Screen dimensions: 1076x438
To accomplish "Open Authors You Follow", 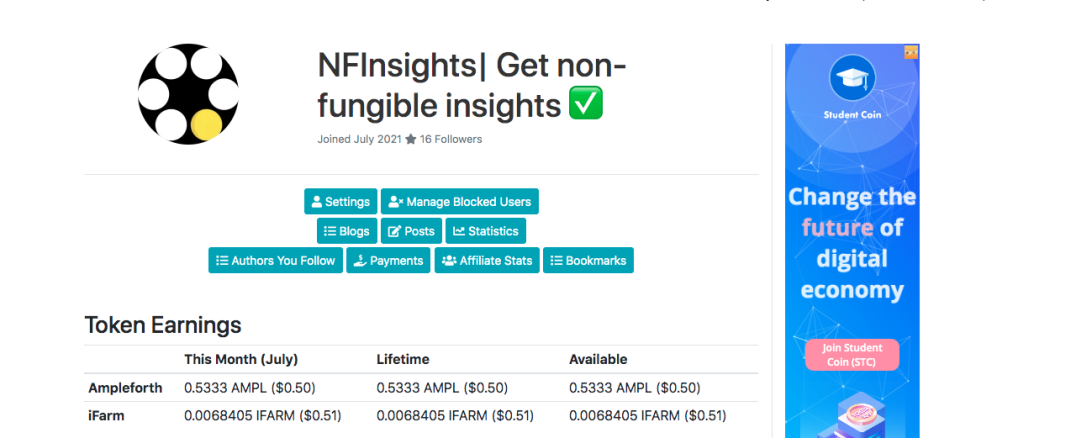I will coord(275,261).
